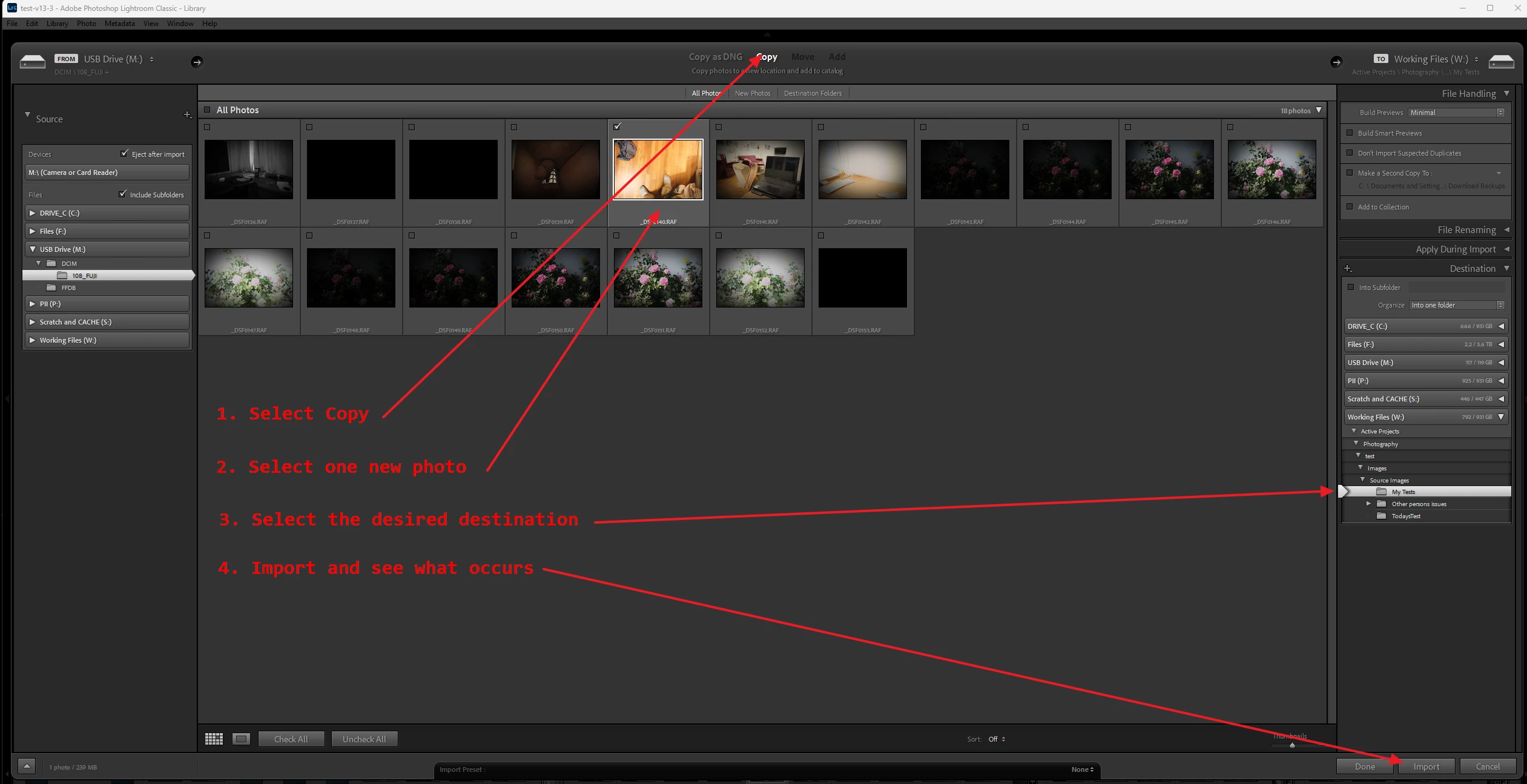Click the source forward arrow icon
The image size is (1527, 784).
click(197, 62)
